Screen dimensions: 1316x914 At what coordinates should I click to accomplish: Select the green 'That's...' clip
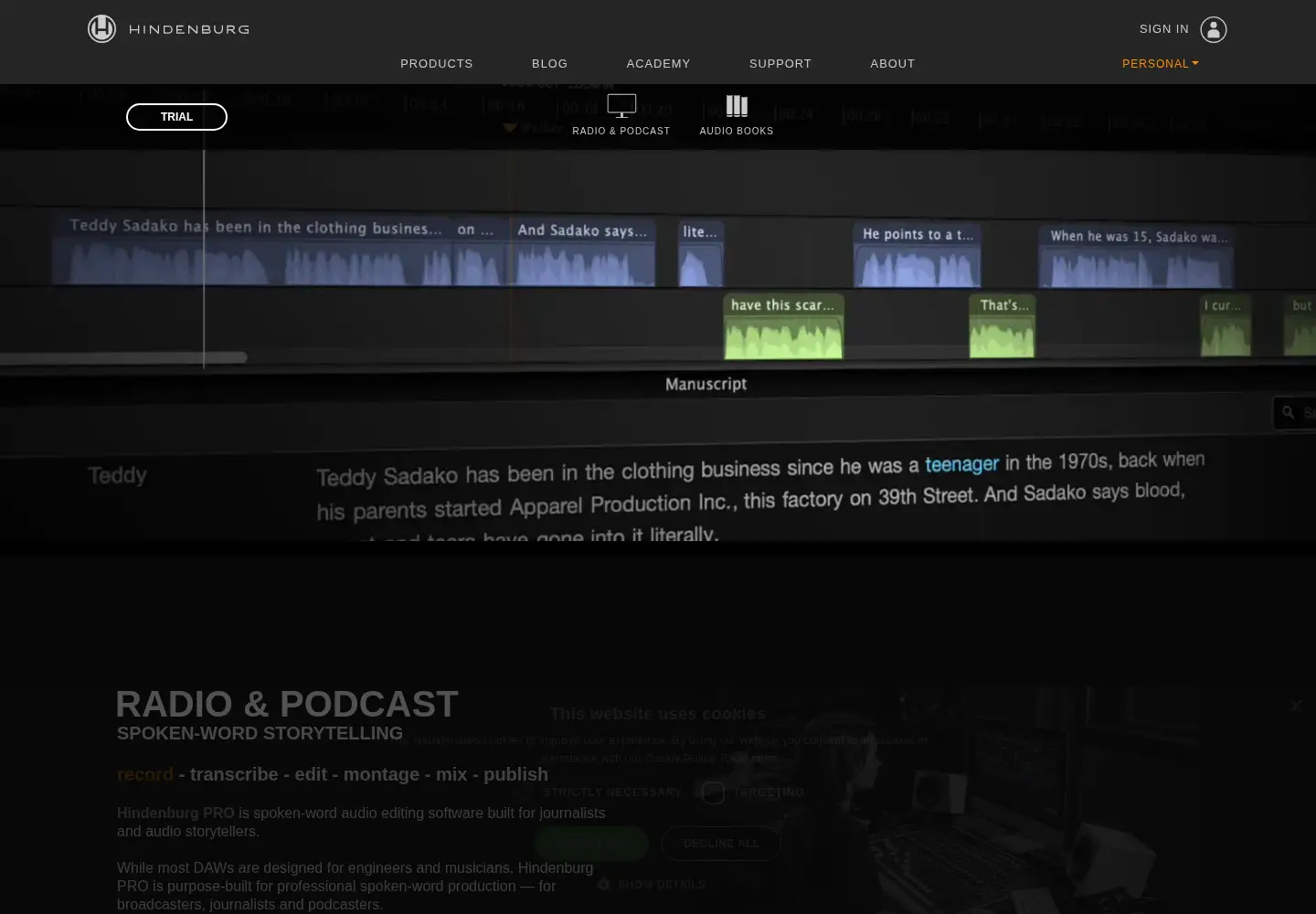click(x=1002, y=325)
